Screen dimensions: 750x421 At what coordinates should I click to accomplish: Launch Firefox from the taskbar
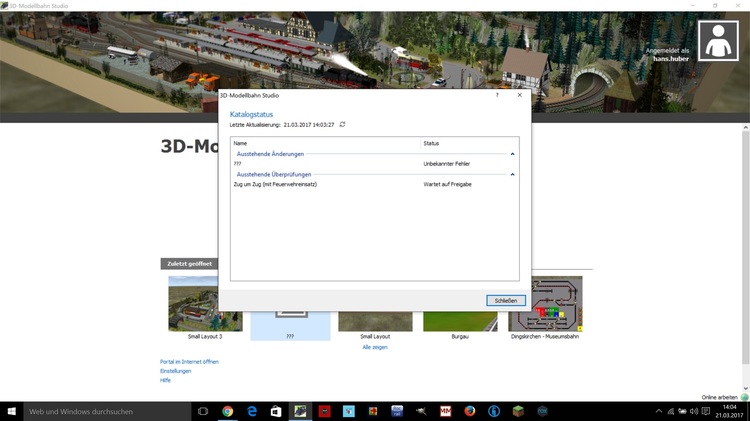click(x=470, y=411)
